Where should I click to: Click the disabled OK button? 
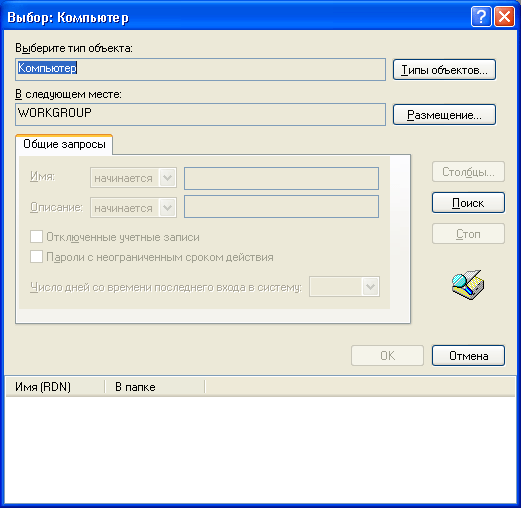pyautogui.click(x=387, y=356)
